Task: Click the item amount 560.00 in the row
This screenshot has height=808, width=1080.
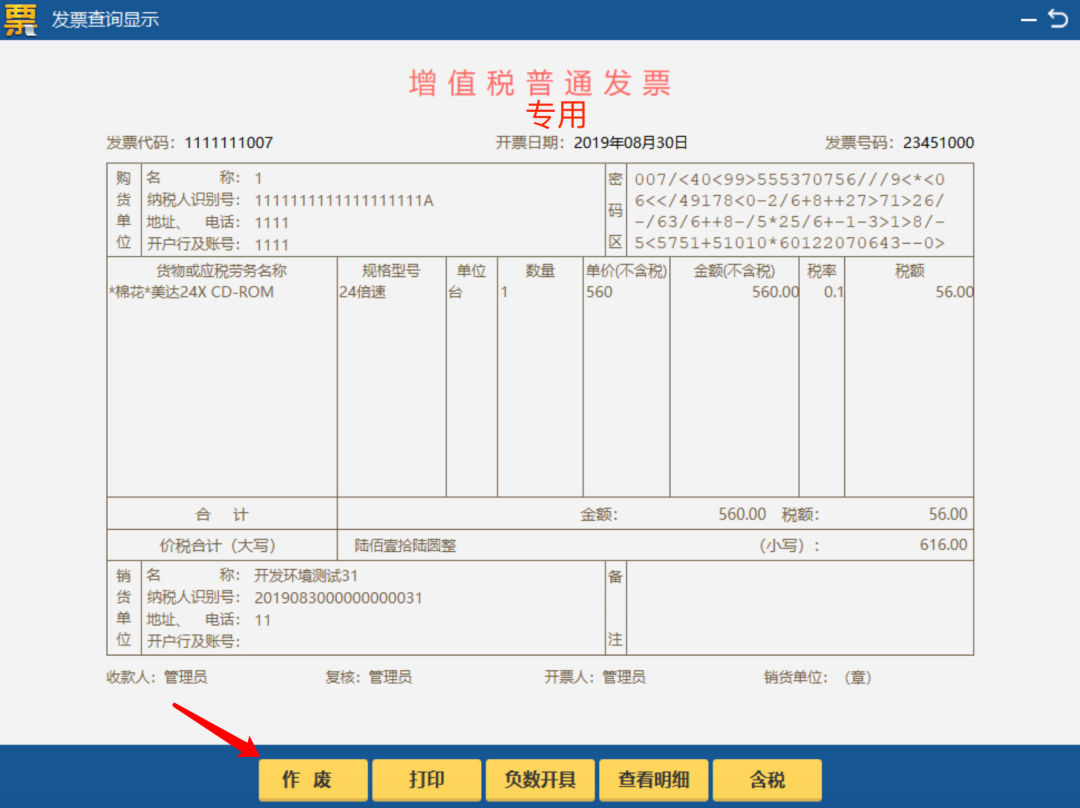Action: point(775,292)
